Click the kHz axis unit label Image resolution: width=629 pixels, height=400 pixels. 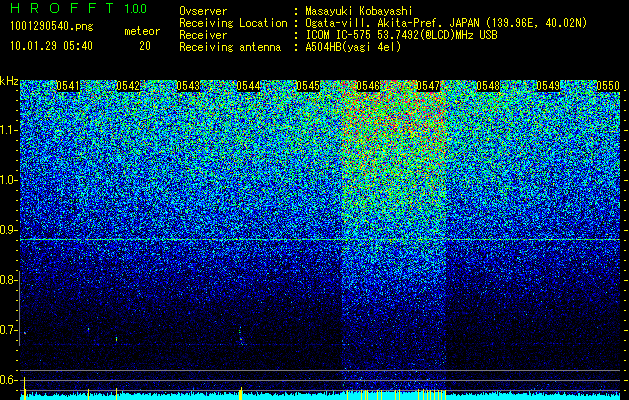[x=9, y=81]
